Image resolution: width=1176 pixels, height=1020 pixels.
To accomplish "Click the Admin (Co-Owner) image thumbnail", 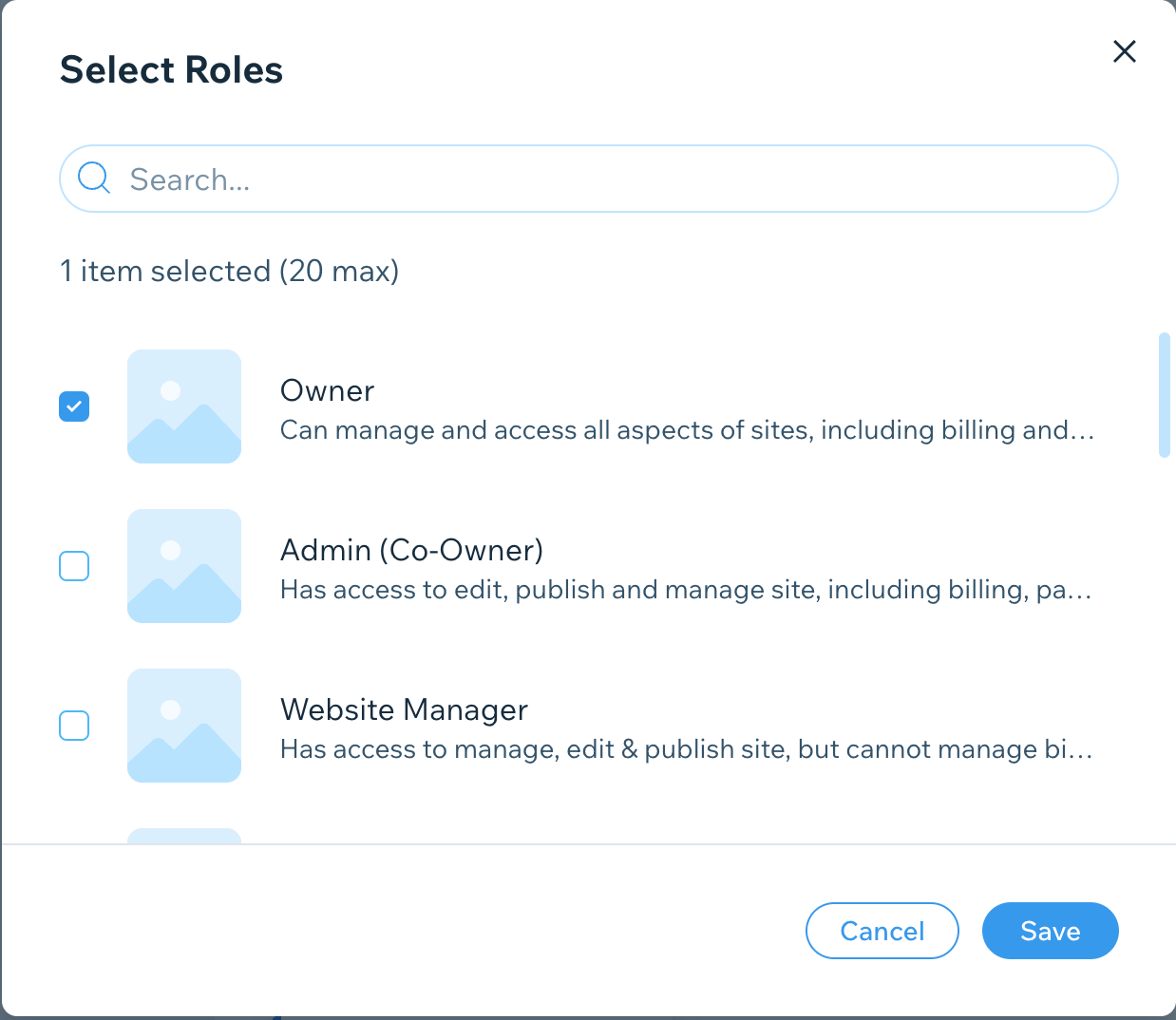I will point(184,566).
